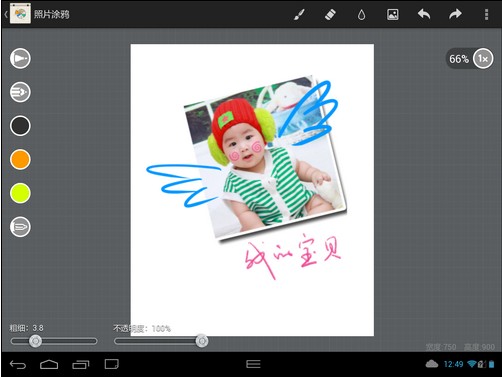The height and width of the screenshot is (377, 502).
Task: Choose the marker pen brush preset
Action: click(x=20, y=59)
